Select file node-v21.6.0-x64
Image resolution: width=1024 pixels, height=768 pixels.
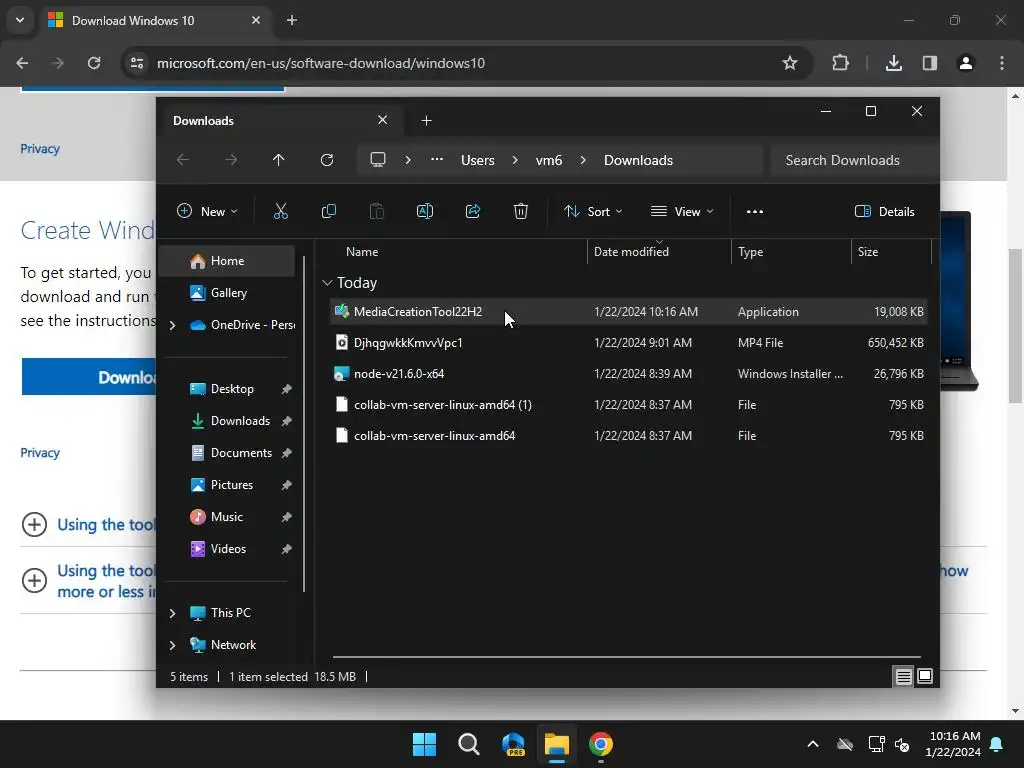pyautogui.click(x=629, y=374)
